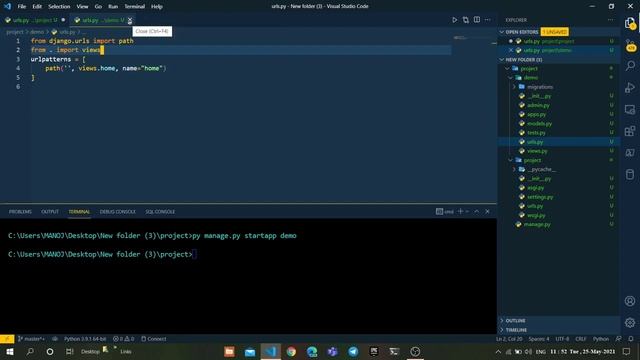Open the Accounts menu icon
This screenshot has height=360, width=640.
630,301
